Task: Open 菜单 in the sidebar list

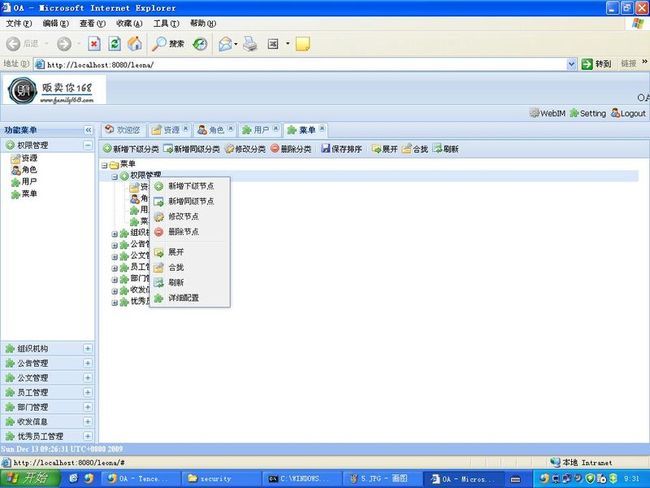Action: pyautogui.click(x=24, y=194)
